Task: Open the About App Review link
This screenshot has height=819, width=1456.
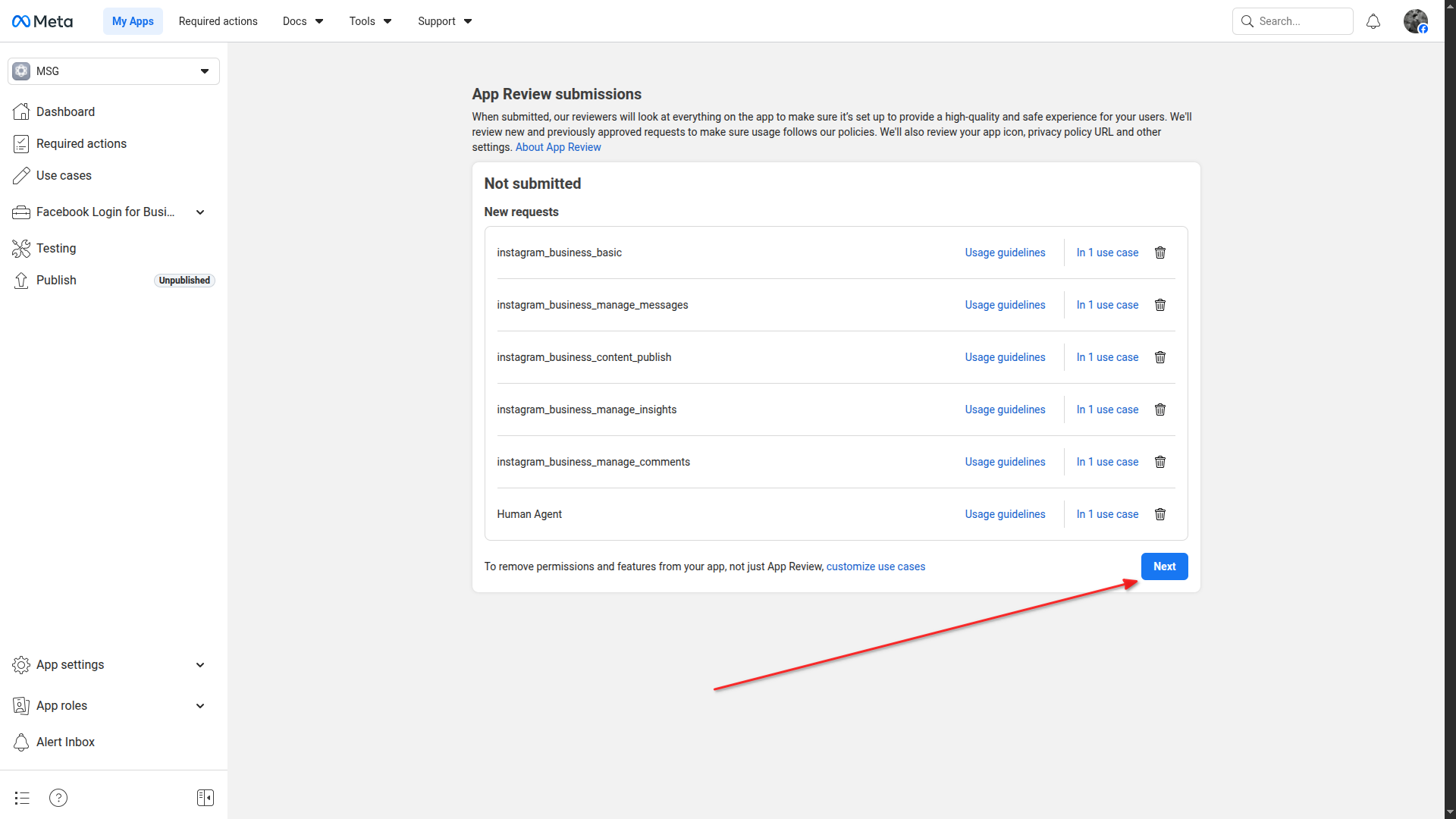Action: pos(558,147)
